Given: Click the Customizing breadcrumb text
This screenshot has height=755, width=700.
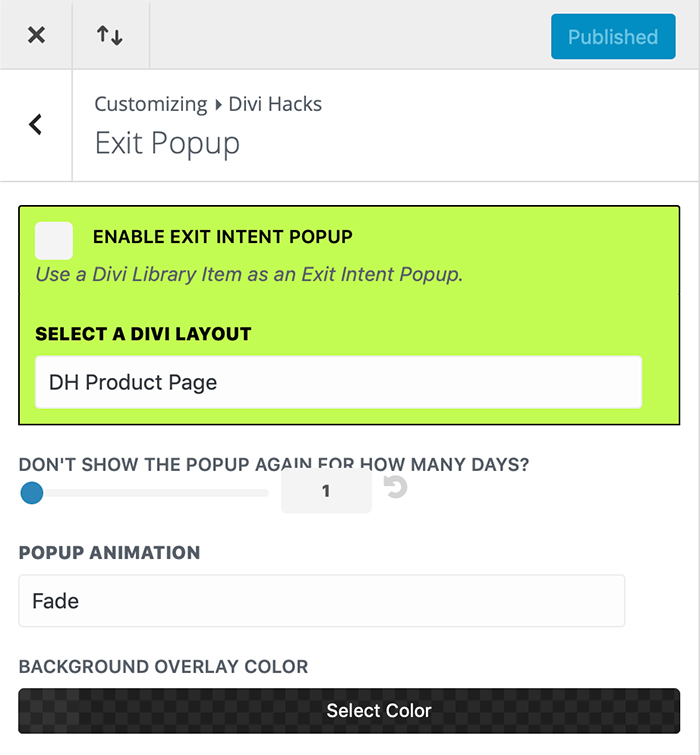Looking at the screenshot, I should 151,104.
